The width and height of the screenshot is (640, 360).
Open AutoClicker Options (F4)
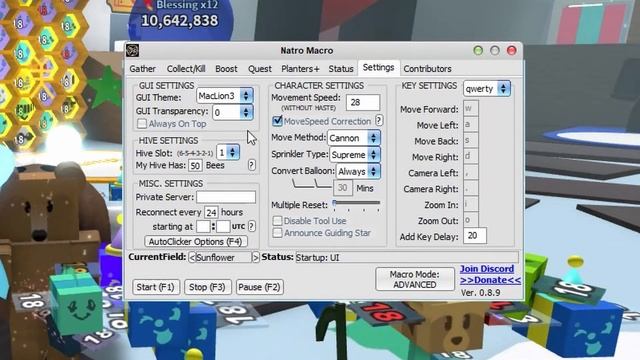click(x=196, y=242)
